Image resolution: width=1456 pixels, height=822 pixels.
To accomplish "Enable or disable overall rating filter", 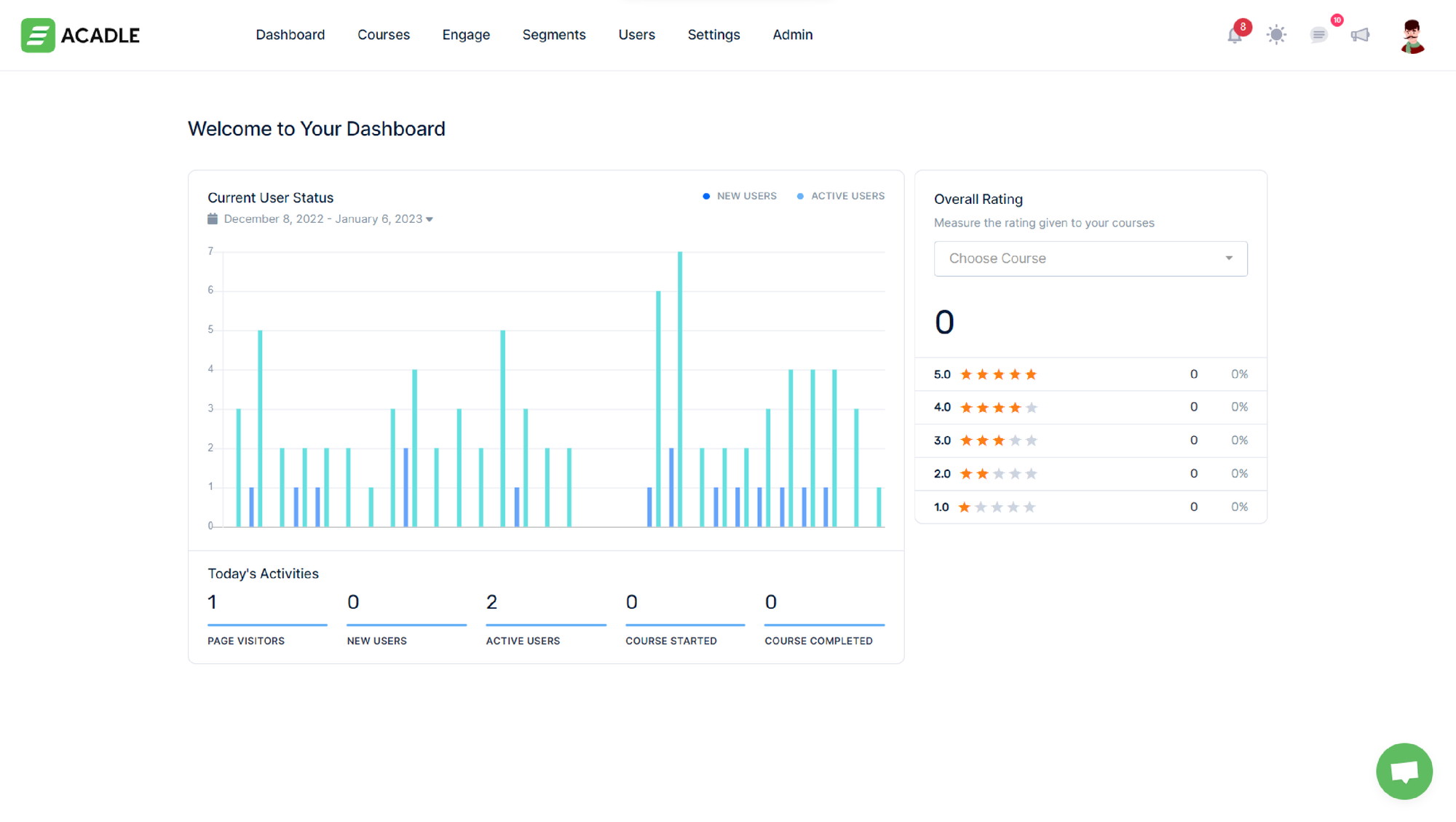I will pos(1090,258).
